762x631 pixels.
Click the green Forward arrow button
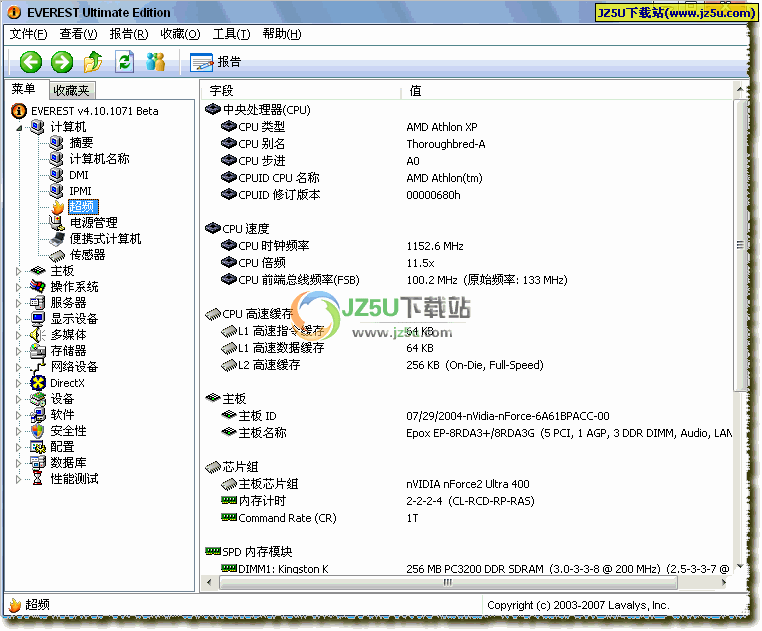pos(62,62)
